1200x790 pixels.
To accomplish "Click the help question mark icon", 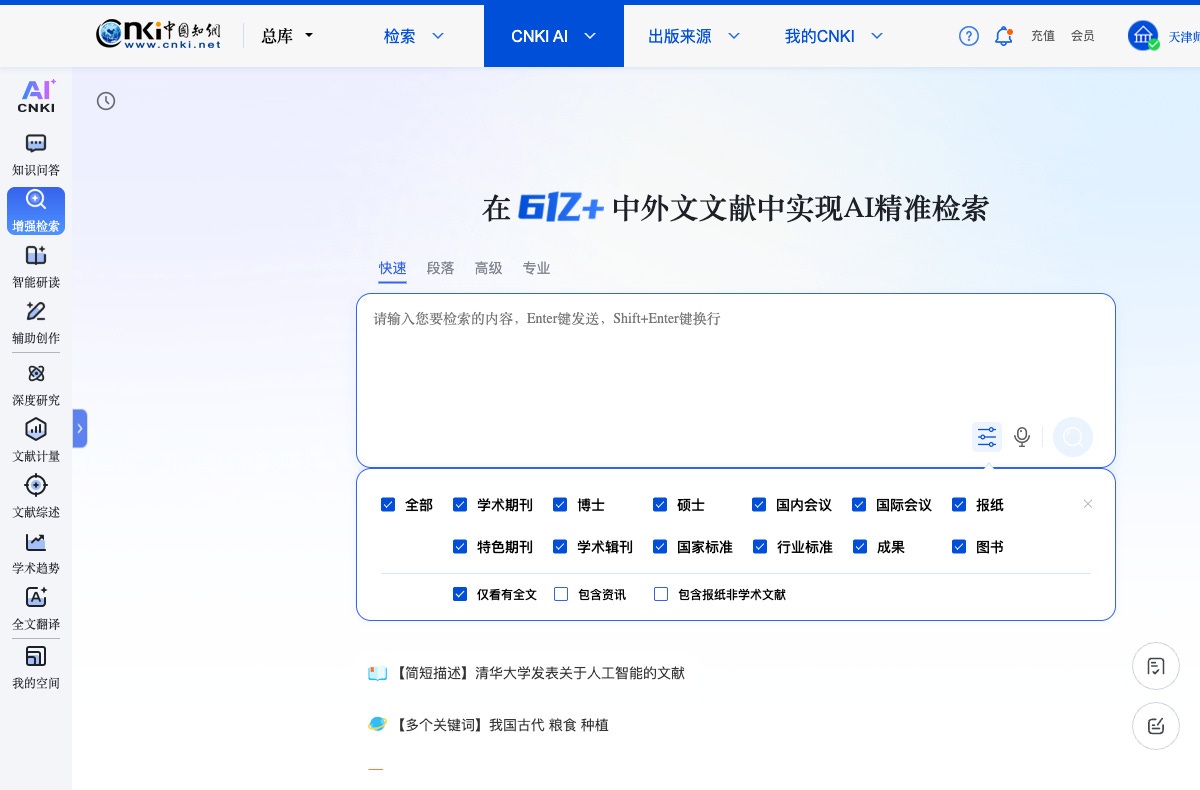I will 968,36.
